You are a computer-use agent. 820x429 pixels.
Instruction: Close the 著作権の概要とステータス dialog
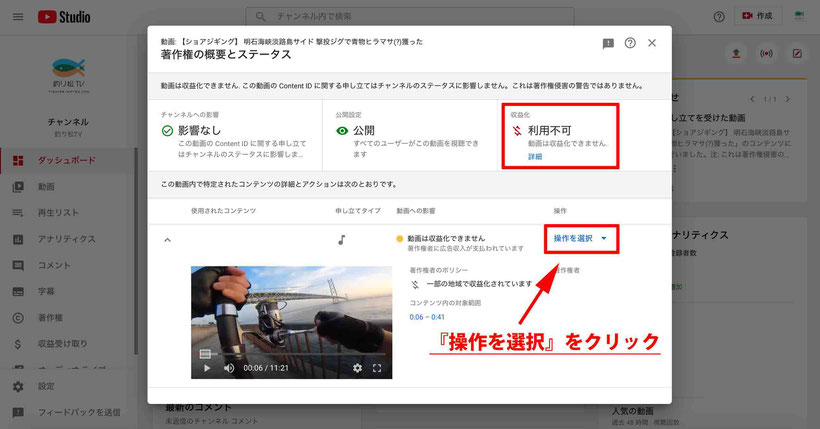652,43
